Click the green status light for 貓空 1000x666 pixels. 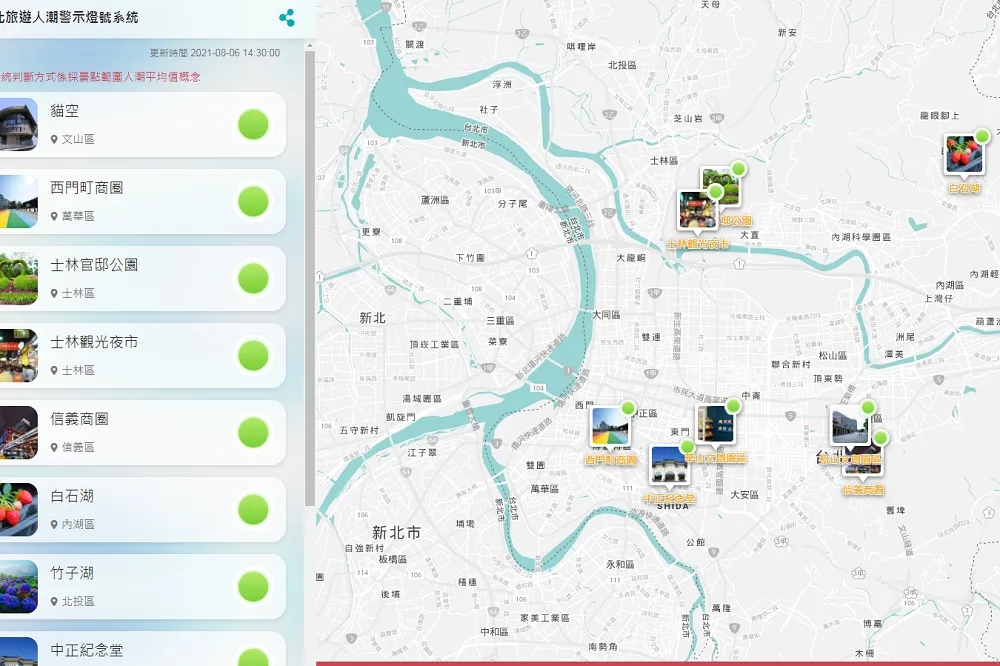point(253,124)
